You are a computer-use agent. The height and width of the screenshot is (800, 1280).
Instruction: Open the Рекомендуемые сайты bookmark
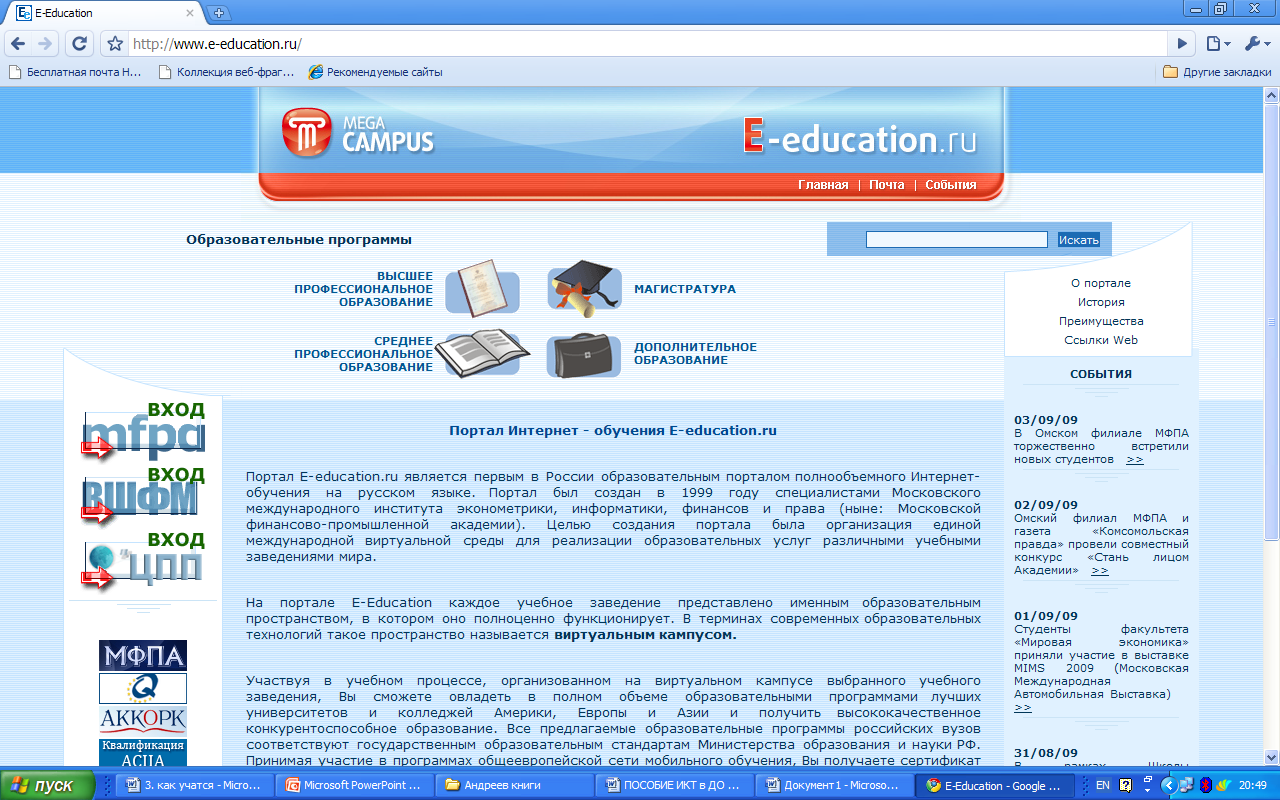click(375, 72)
